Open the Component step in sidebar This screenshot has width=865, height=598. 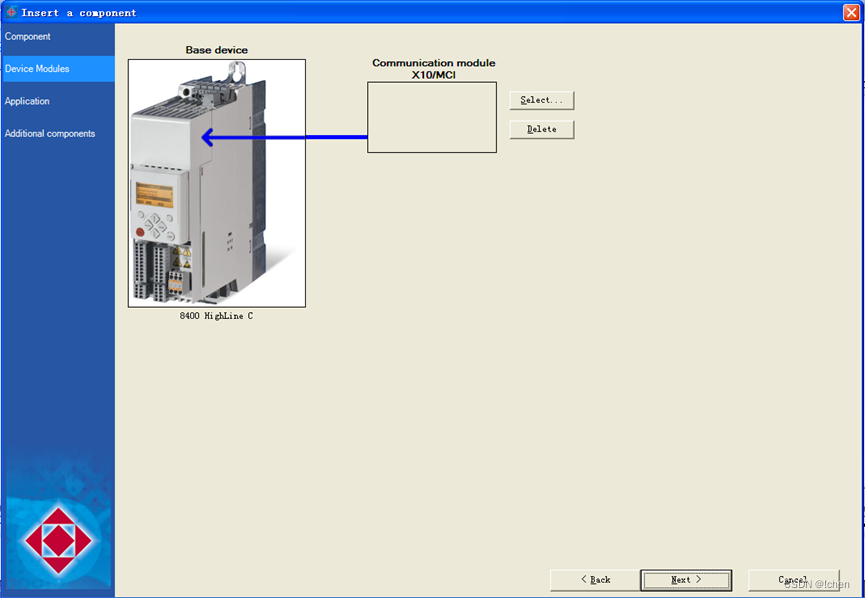click(x=28, y=36)
